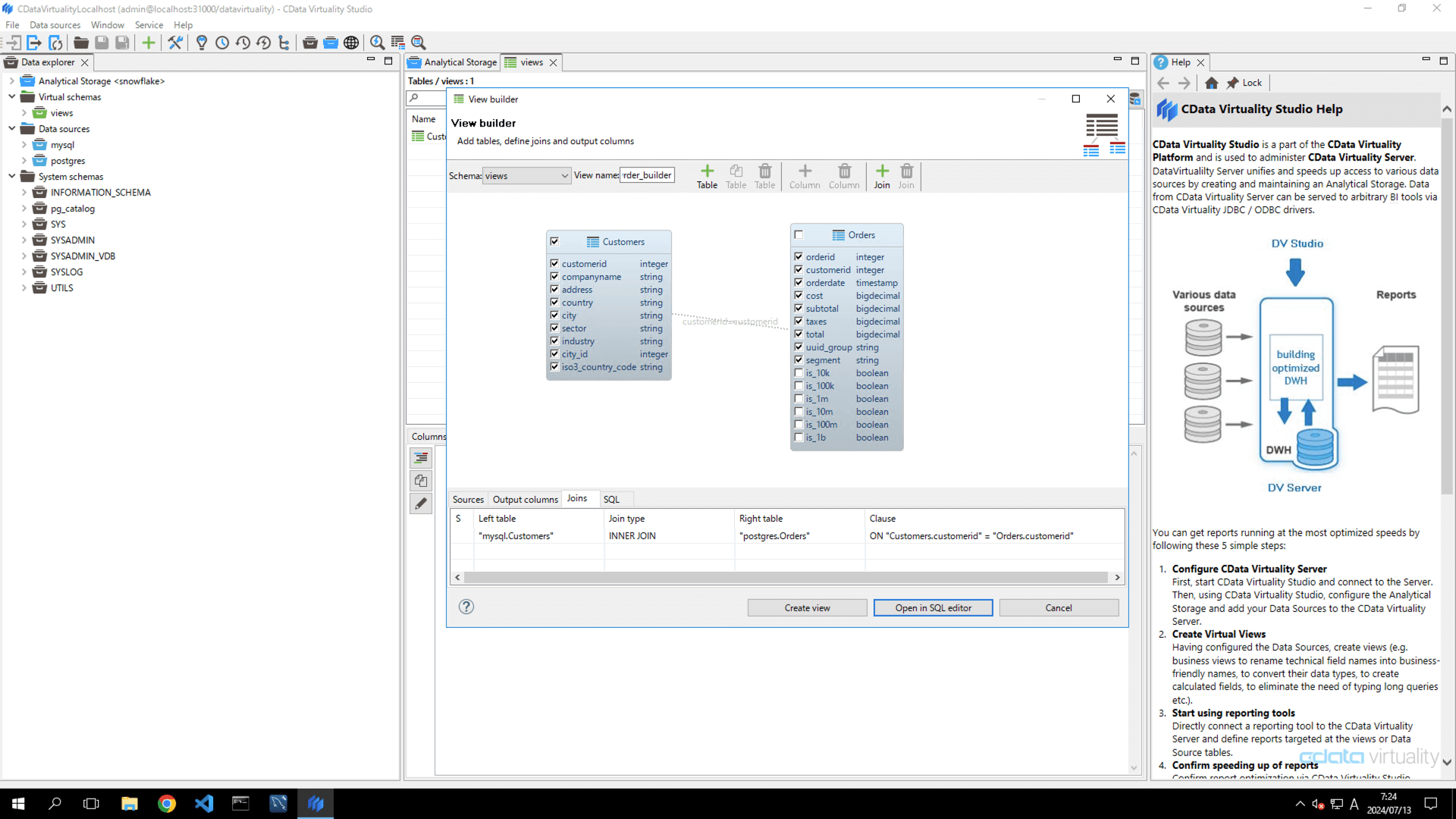This screenshot has height=819, width=1456.
Task: Click into the View name input field
Action: [x=647, y=175]
